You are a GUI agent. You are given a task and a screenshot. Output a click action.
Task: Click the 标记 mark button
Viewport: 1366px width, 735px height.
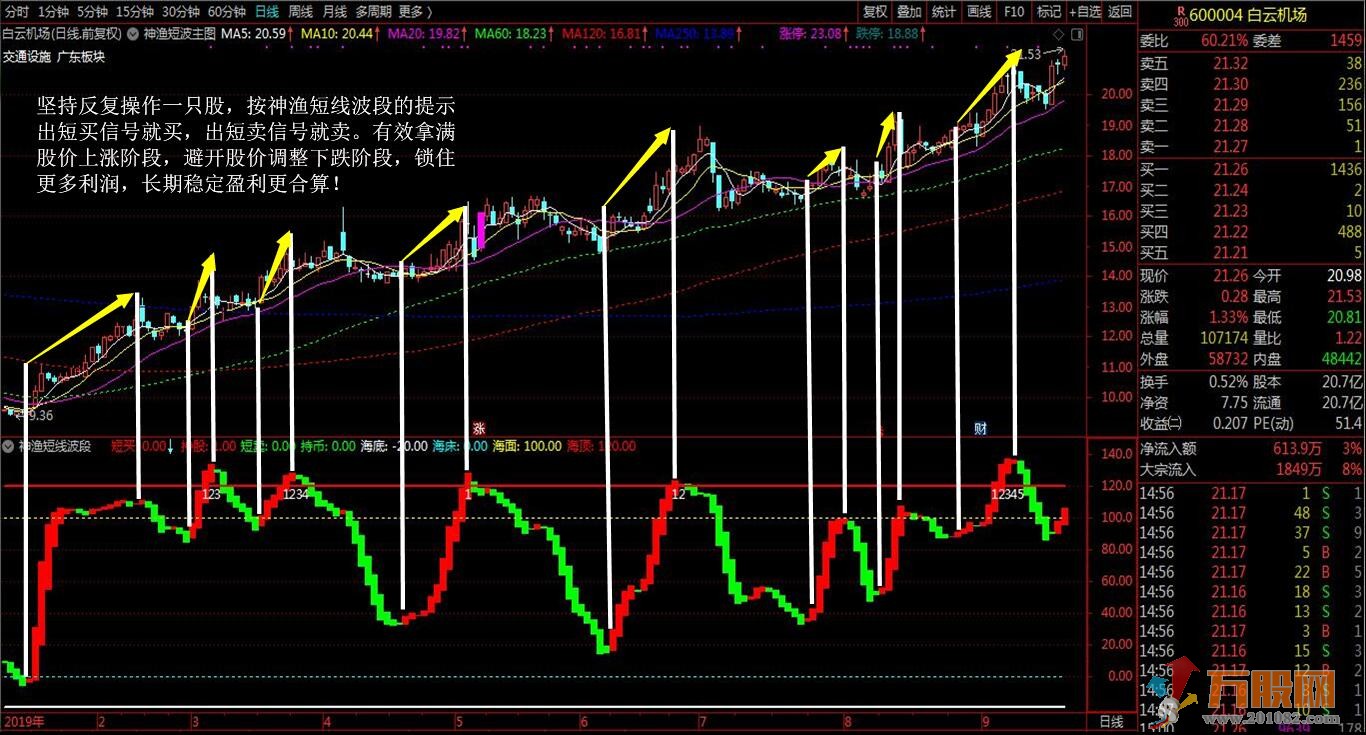click(x=1048, y=11)
